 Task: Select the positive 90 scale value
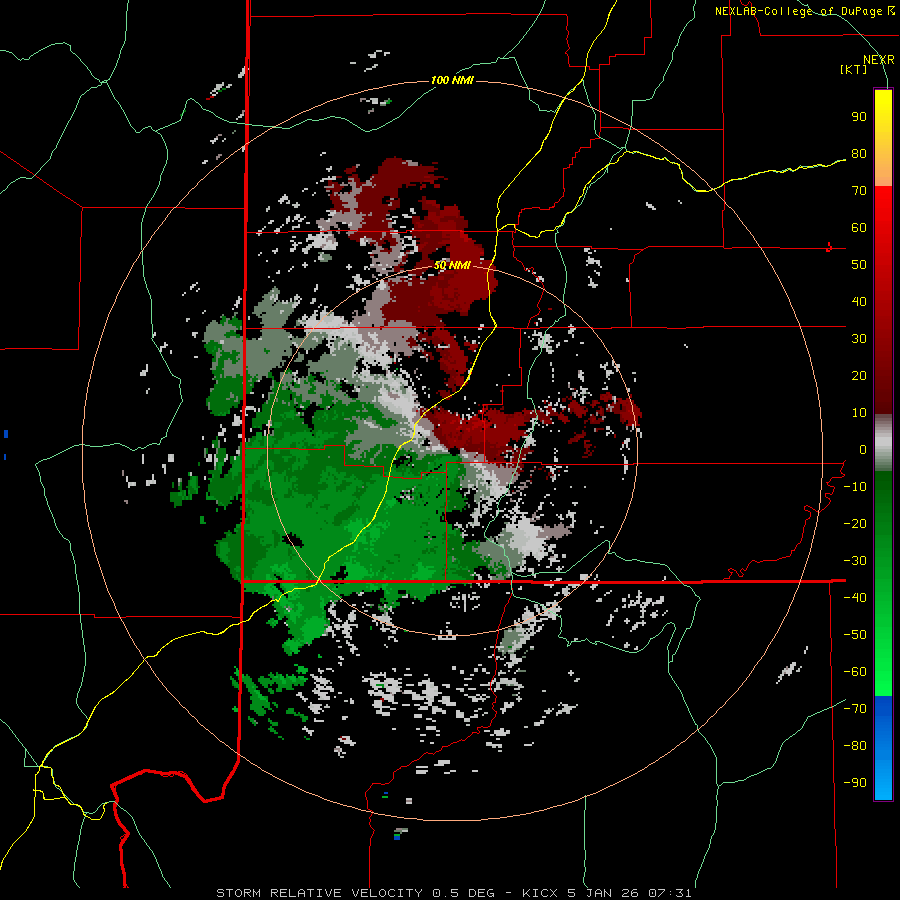[859, 117]
